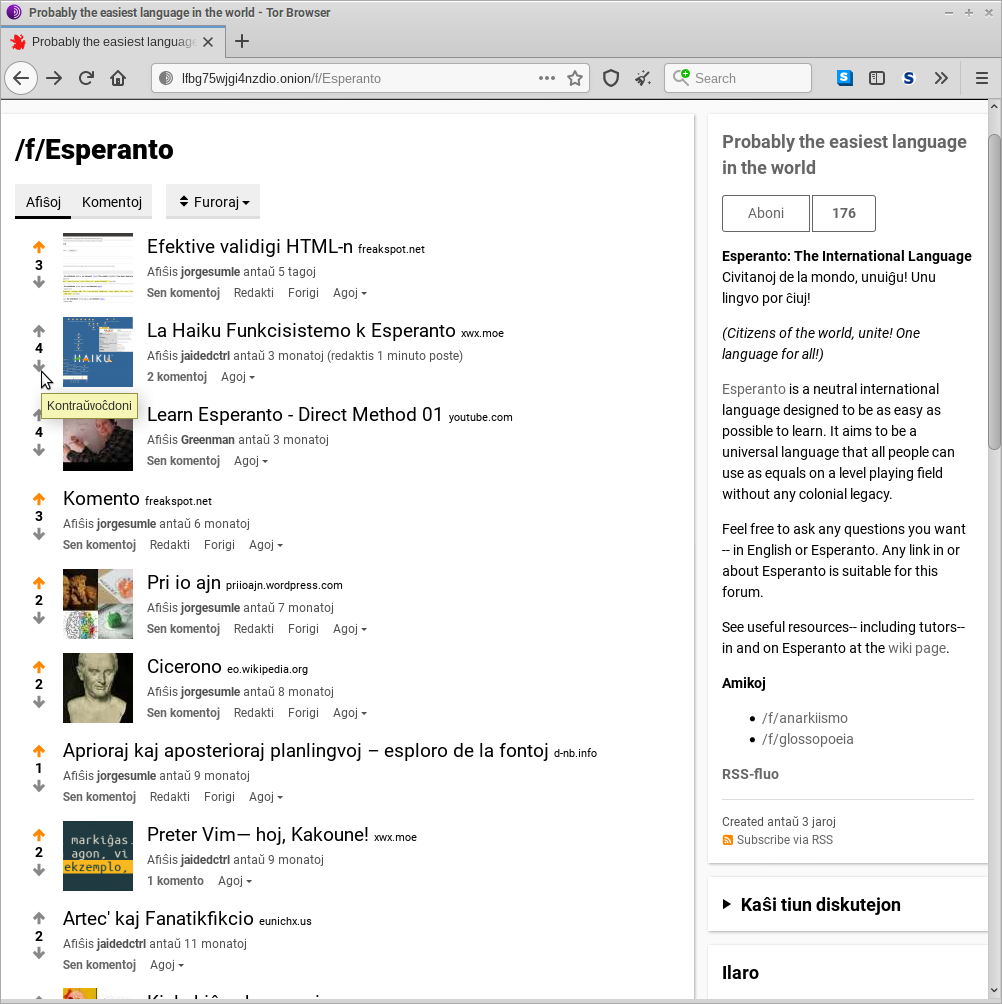Viewport: 1002px width, 1004px height.
Task: Open the hamburger application menu
Action: (x=981, y=78)
